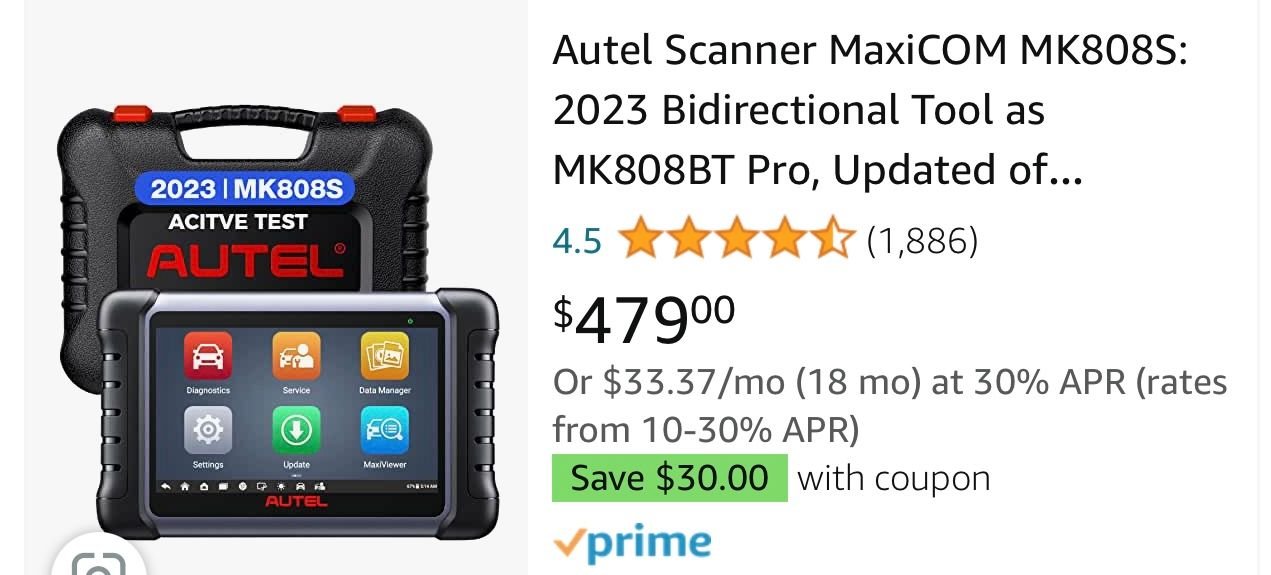The image size is (1271, 575).
Task: Click the 4.5 rating number
Action: (577, 240)
